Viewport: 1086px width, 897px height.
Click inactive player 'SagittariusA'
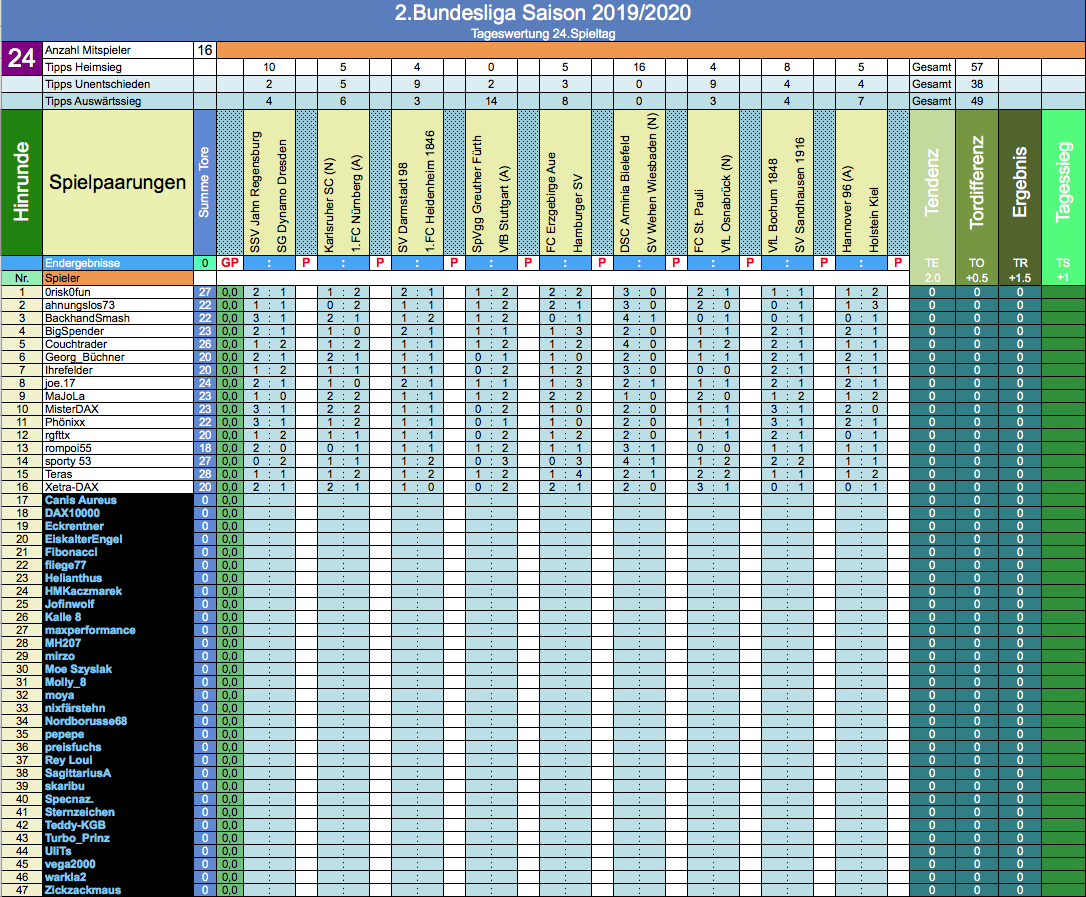(x=78, y=773)
